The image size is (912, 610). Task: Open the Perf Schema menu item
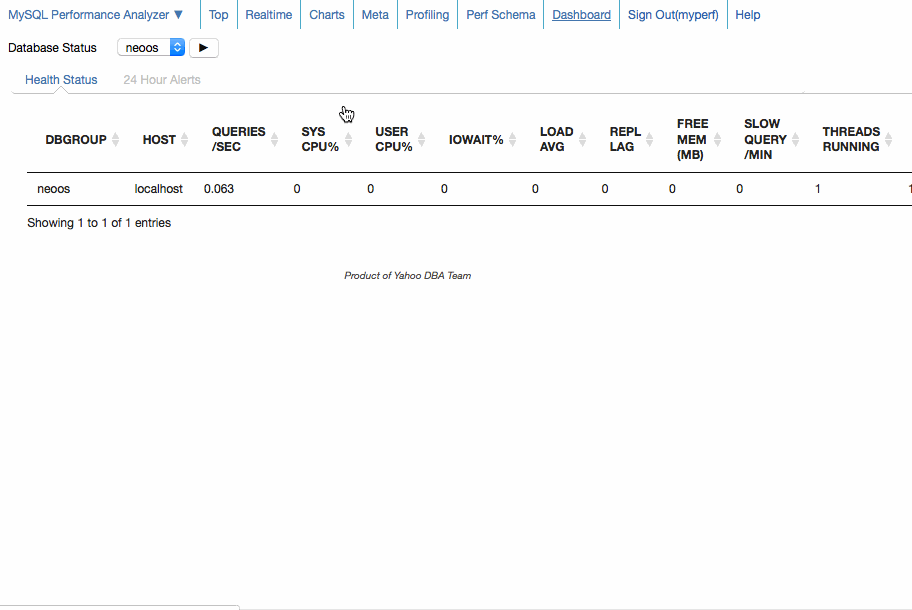pyautogui.click(x=500, y=14)
